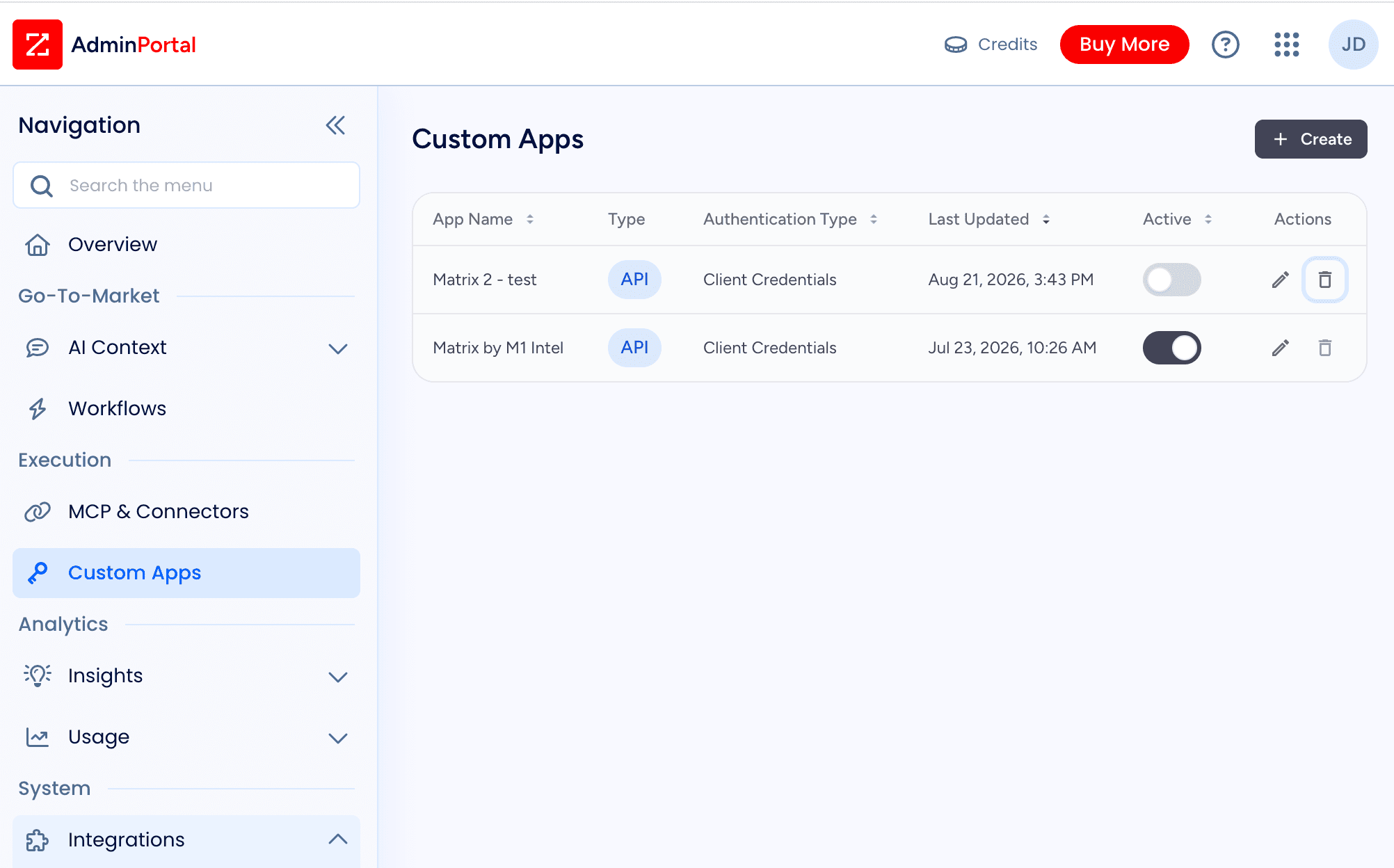Sort table by App Name arrows

530,219
